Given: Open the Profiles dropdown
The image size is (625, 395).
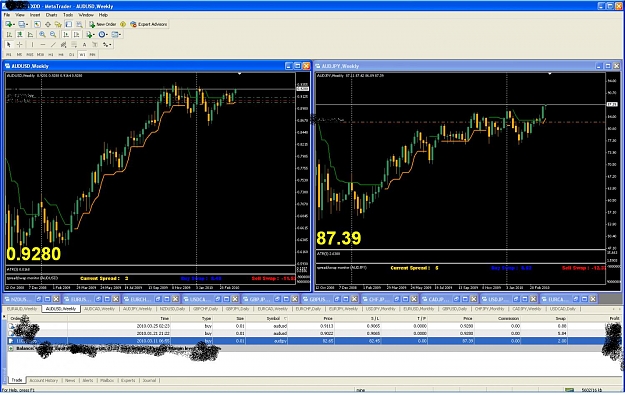Looking at the screenshot, I should [x=23, y=24].
